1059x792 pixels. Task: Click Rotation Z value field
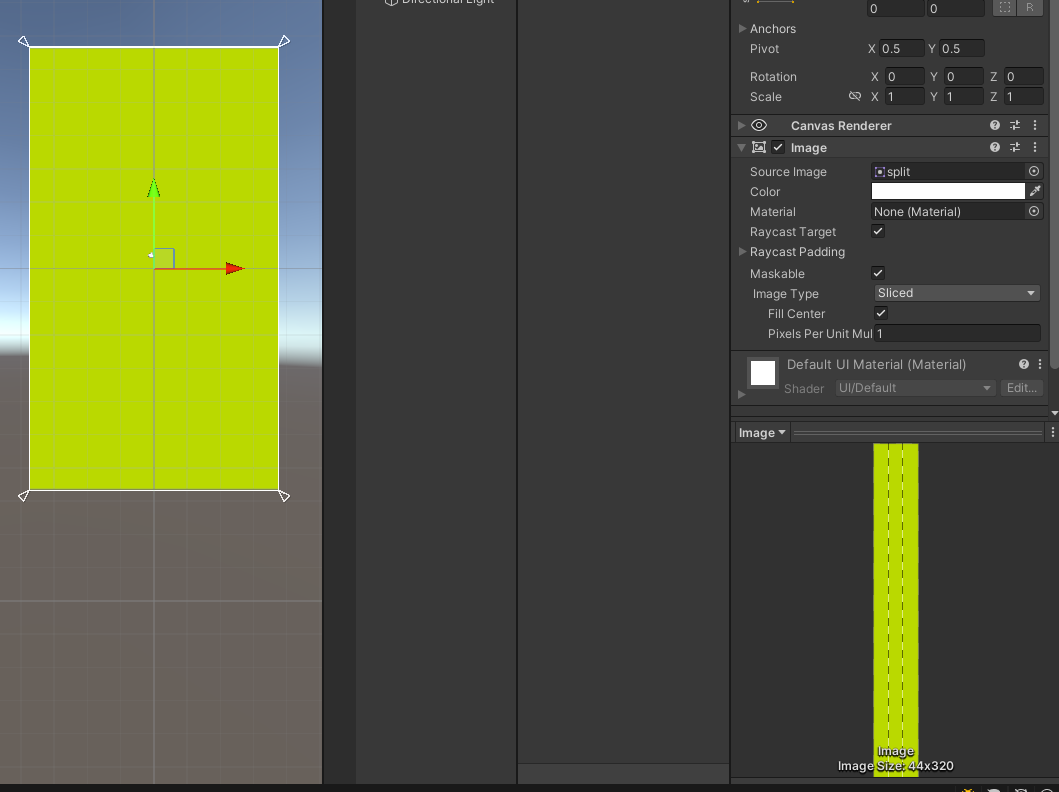click(x=1024, y=77)
